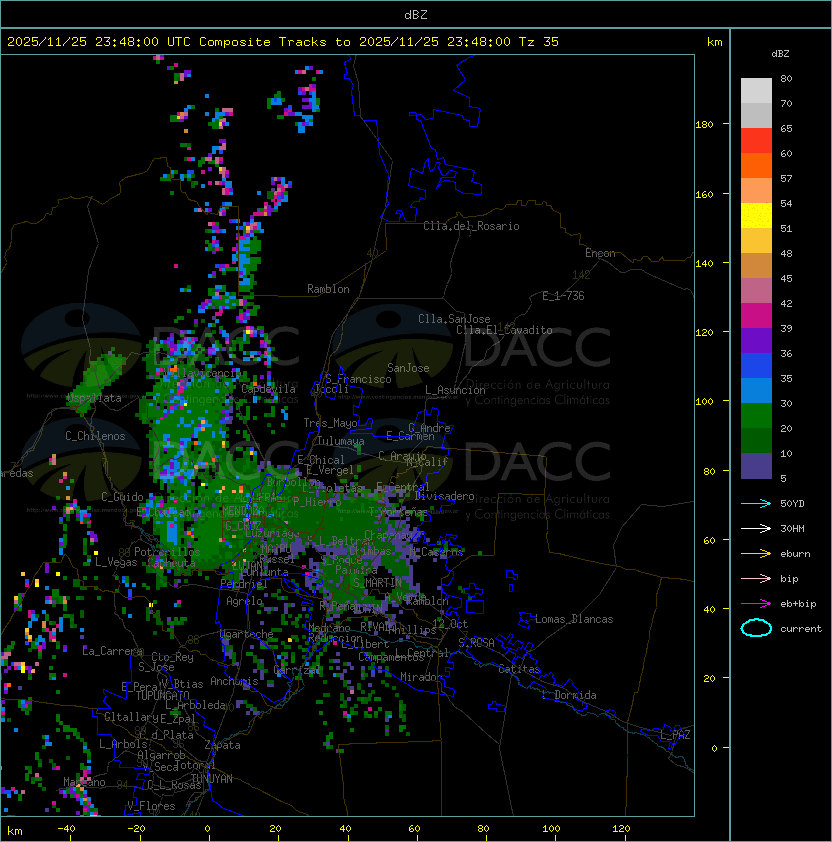Select the light orange 57-54 dBZ swatch
The image size is (832, 842).
pos(756,191)
